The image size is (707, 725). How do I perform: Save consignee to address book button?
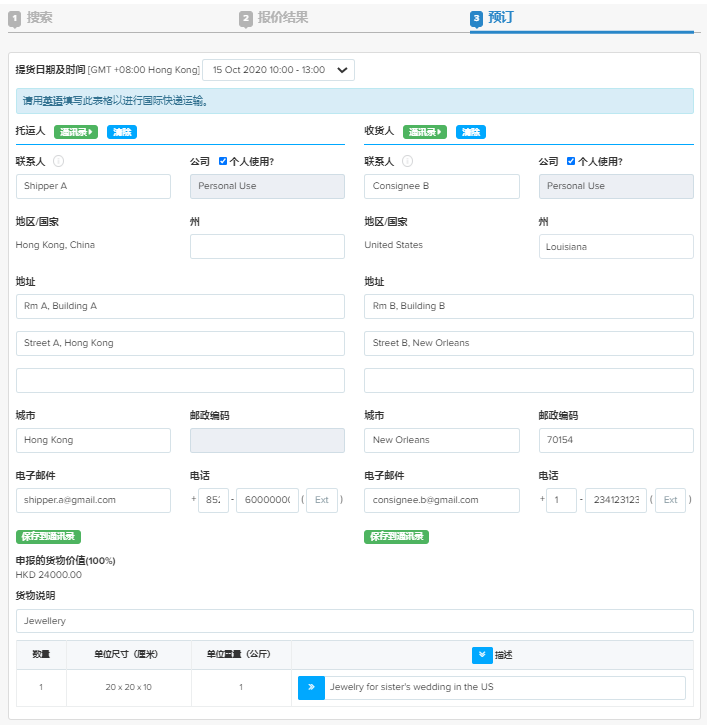396,536
